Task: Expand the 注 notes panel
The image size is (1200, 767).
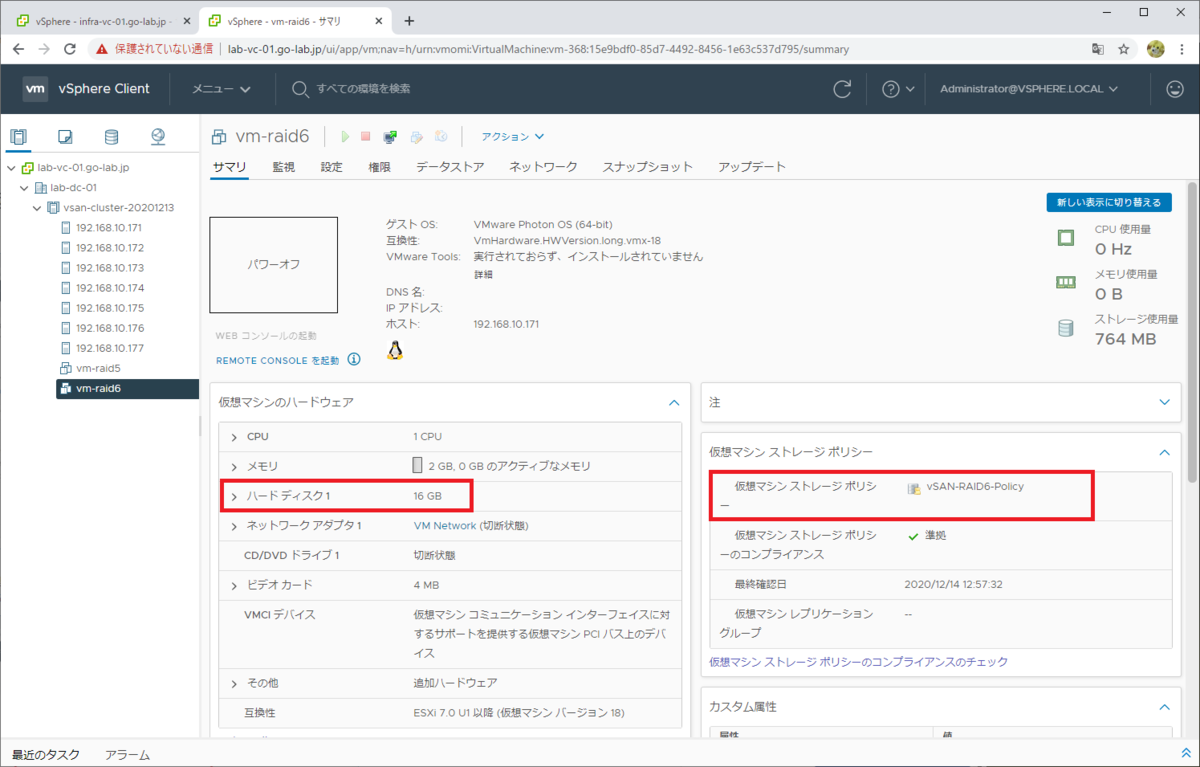Action: (x=1164, y=402)
